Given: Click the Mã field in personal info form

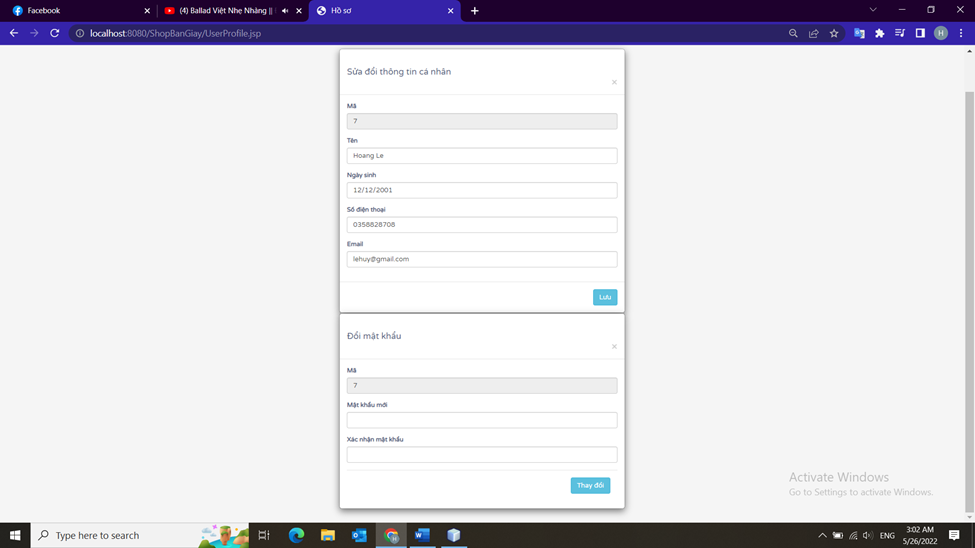Looking at the screenshot, I should 482,121.
